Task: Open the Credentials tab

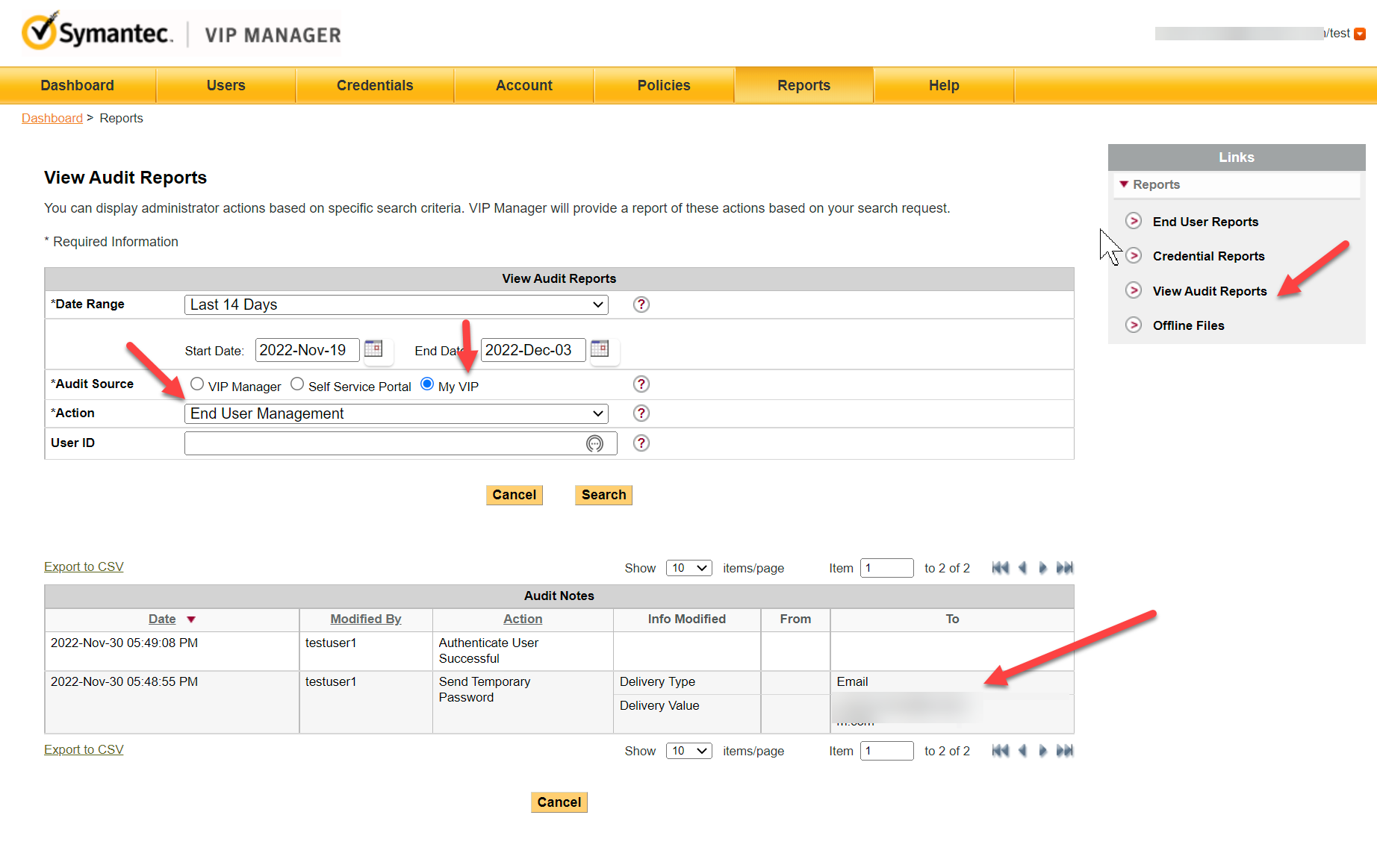Action: tap(375, 86)
